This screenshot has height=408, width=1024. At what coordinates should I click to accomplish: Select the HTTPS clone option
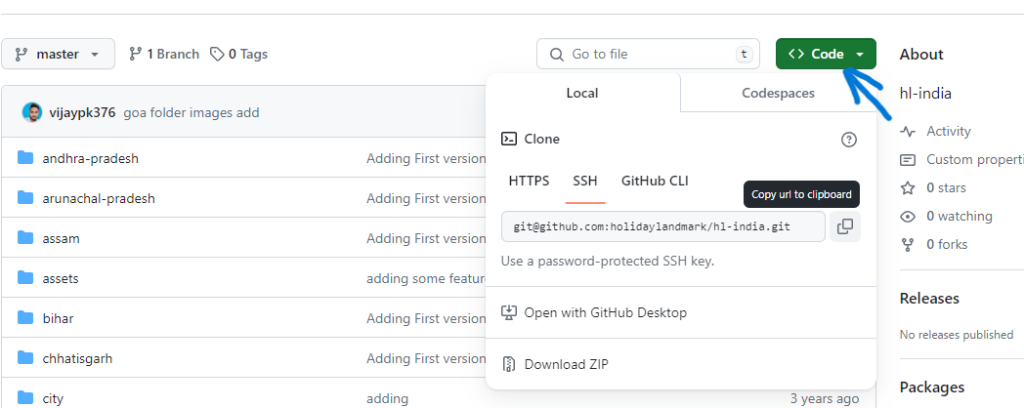point(529,181)
